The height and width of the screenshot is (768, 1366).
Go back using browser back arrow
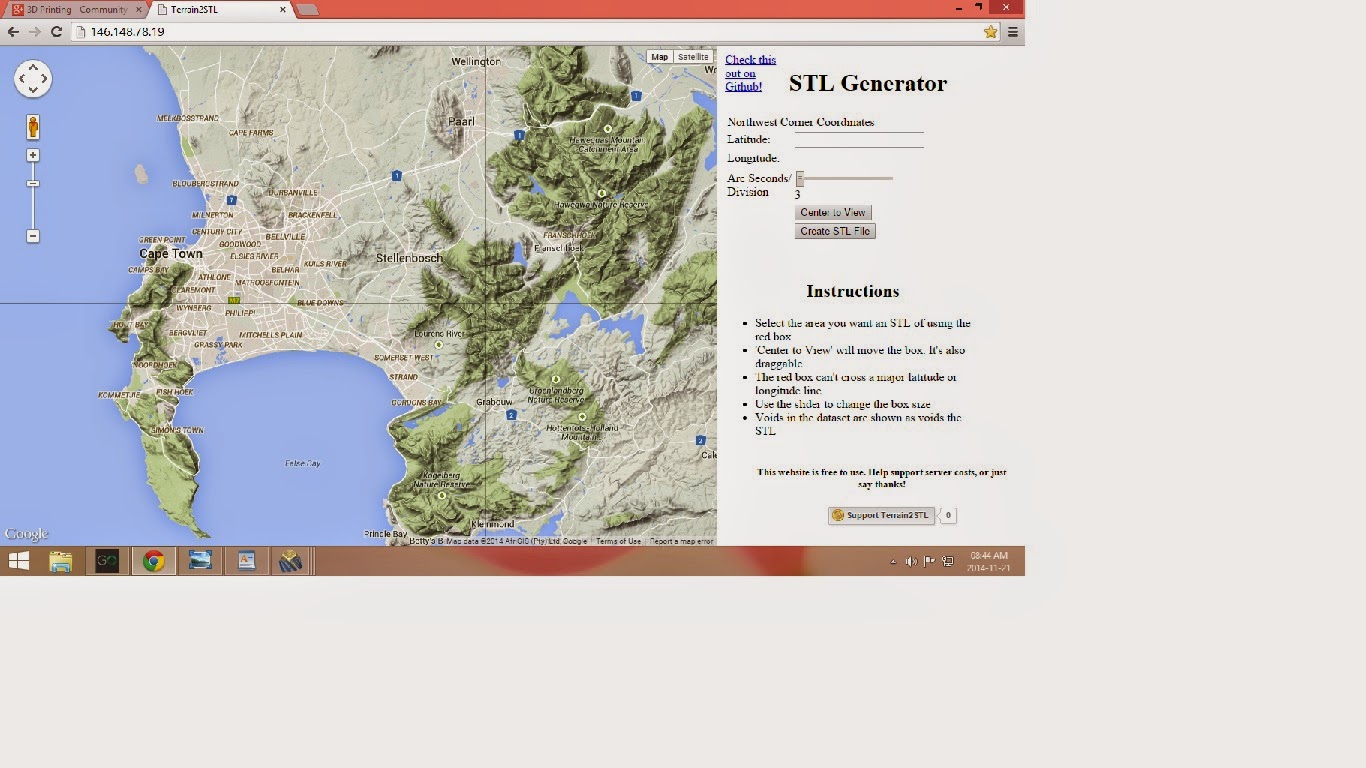click(13, 32)
